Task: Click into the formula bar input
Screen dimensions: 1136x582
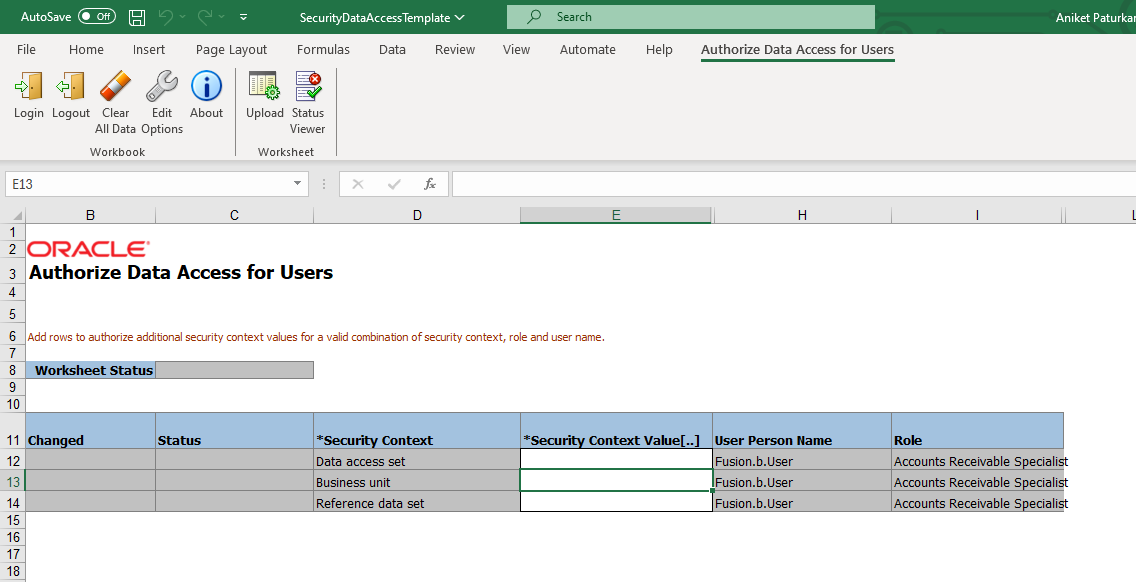Action: pos(793,184)
